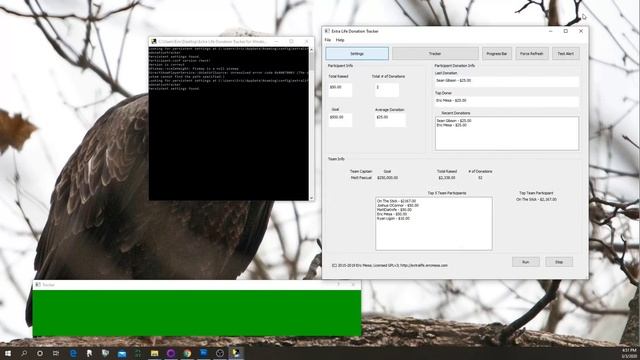Select 'Joshua OConnor' in Top 5 list
Viewport: 640px width, 360px height.
coord(398,206)
